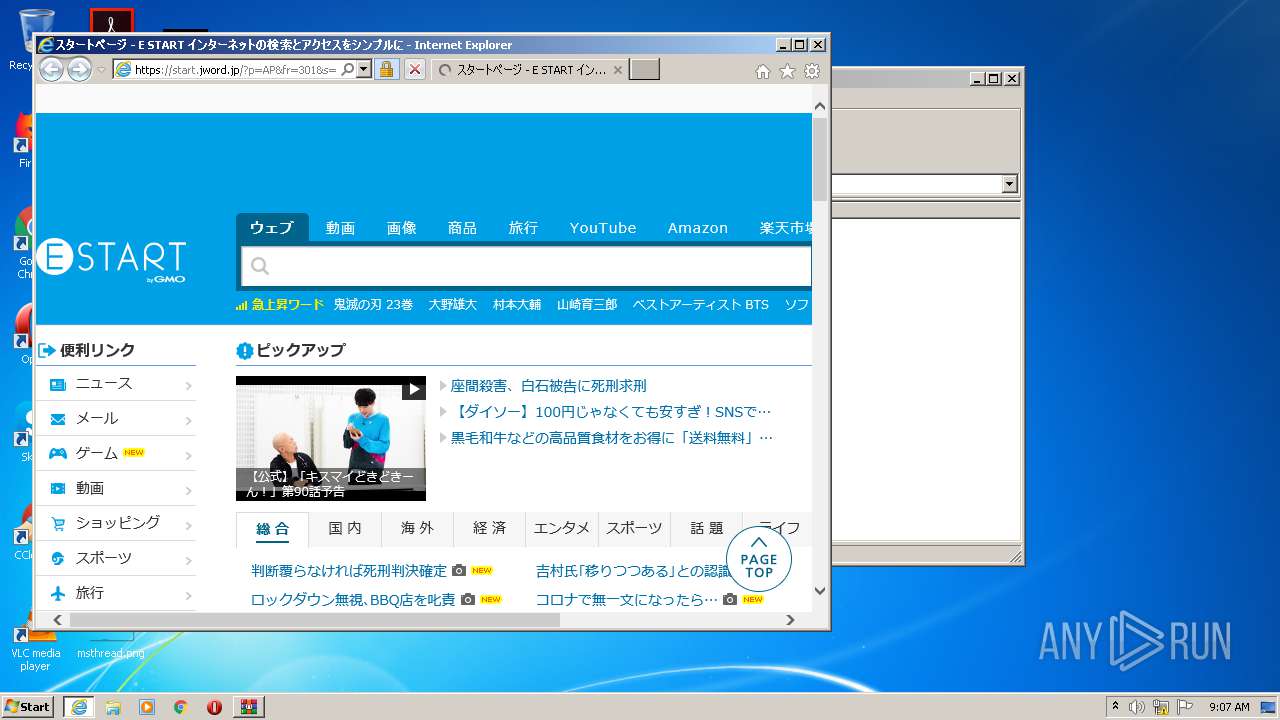
Task: Open 旅行 in 便利リンク sidebar
Action: pyautogui.click(x=116, y=593)
